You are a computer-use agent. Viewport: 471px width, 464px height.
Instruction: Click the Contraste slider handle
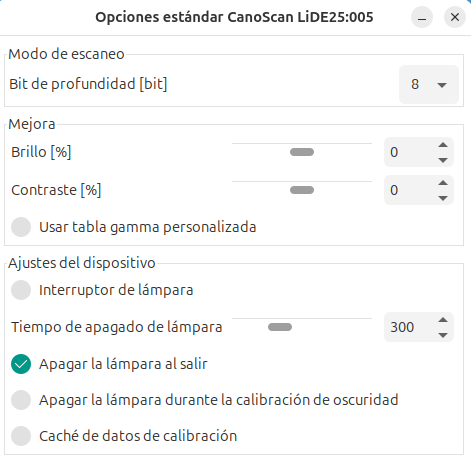tap(302, 190)
